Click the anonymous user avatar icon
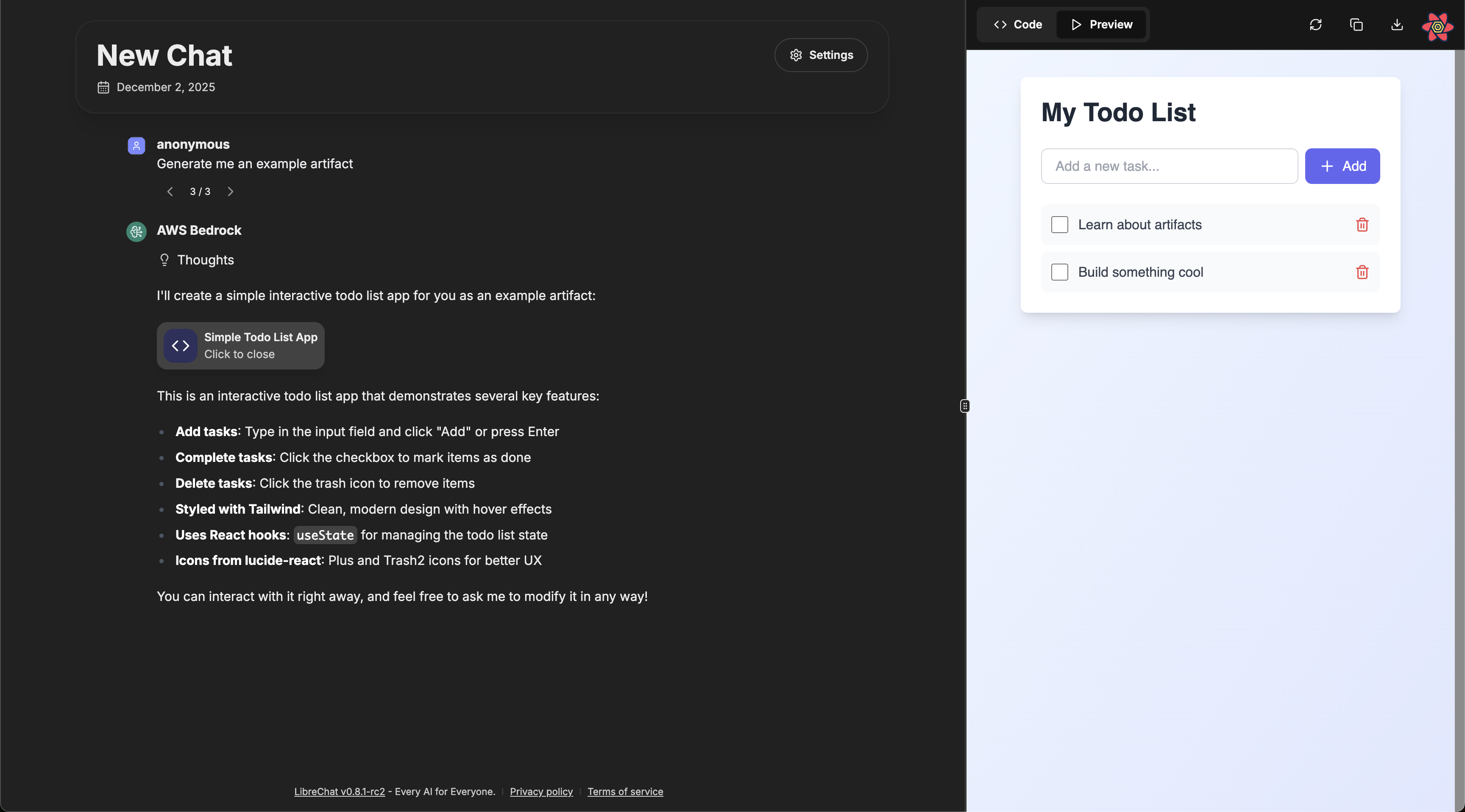 point(136,145)
